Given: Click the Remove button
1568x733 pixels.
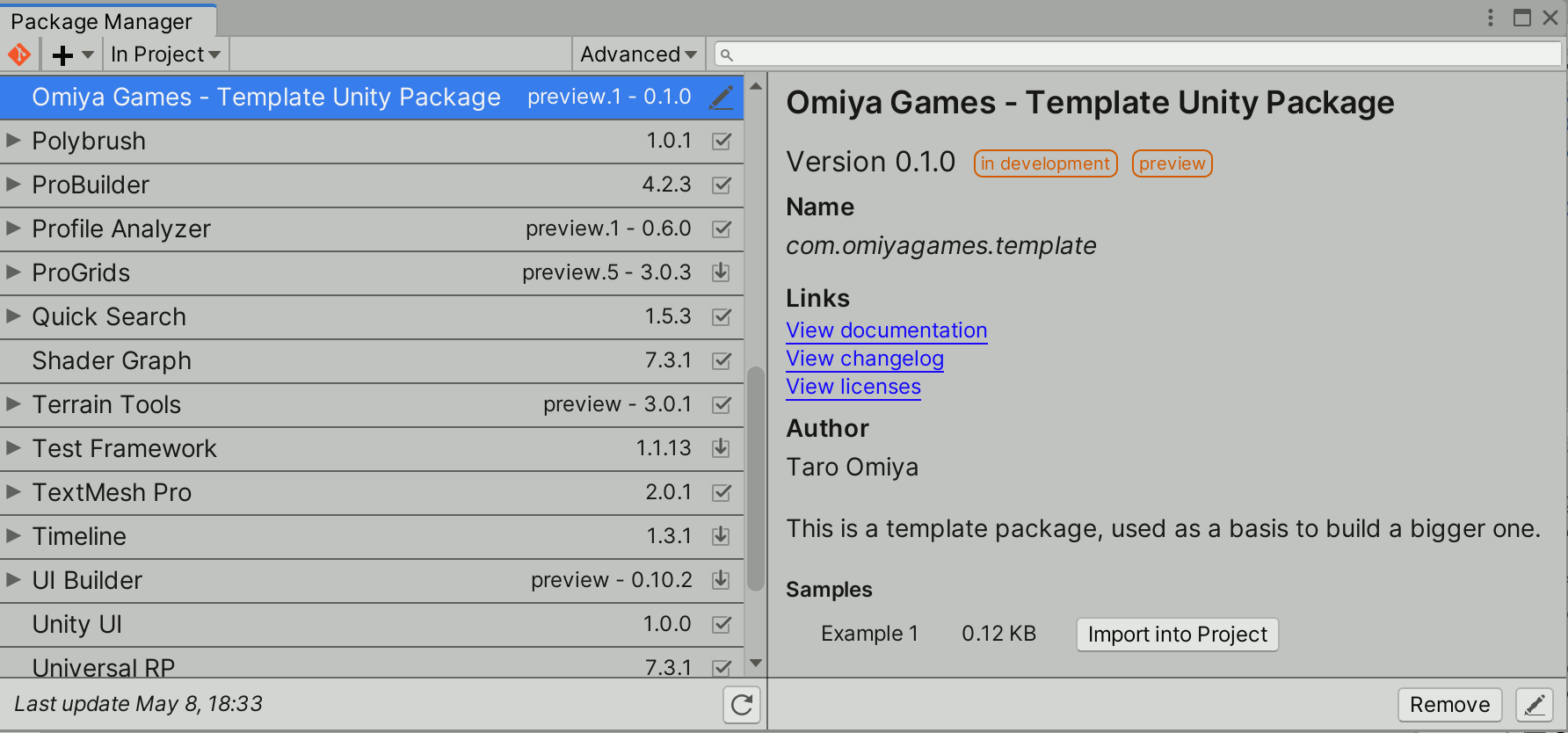Looking at the screenshot, I should (x=1449, y=705).
